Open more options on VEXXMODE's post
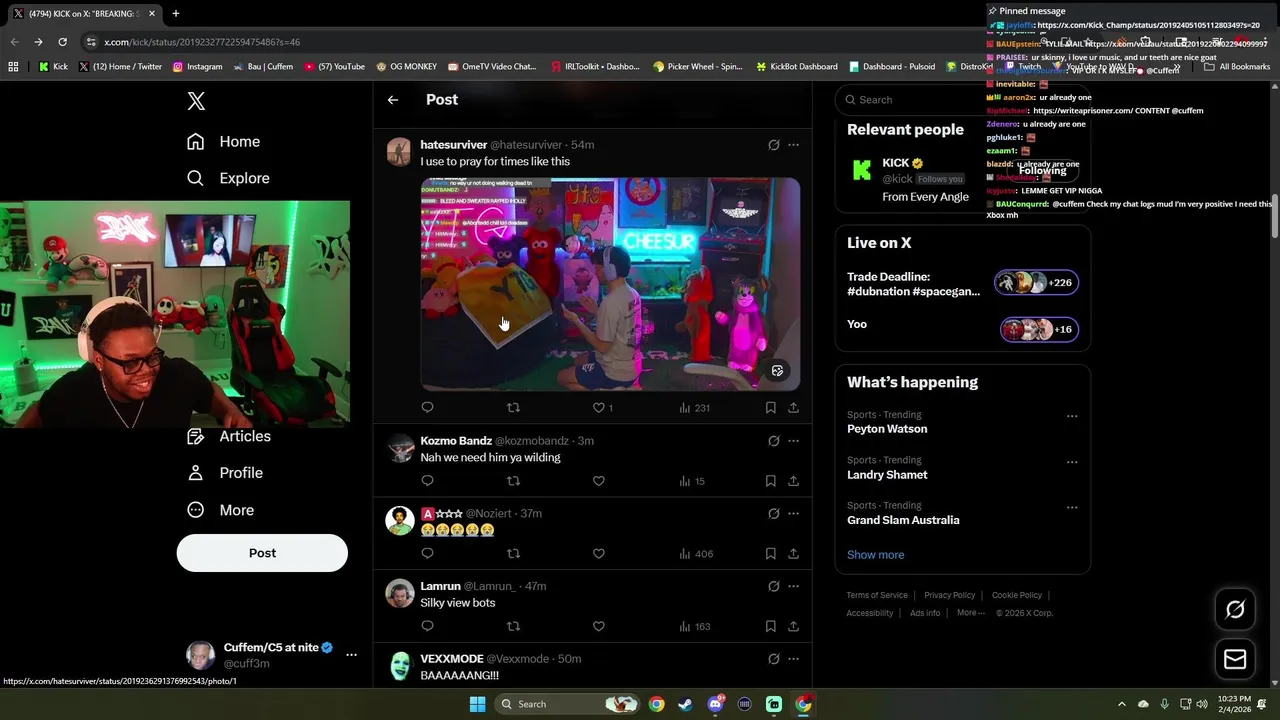Screen dimensions: 1280x720 click(x=793, y=659)
